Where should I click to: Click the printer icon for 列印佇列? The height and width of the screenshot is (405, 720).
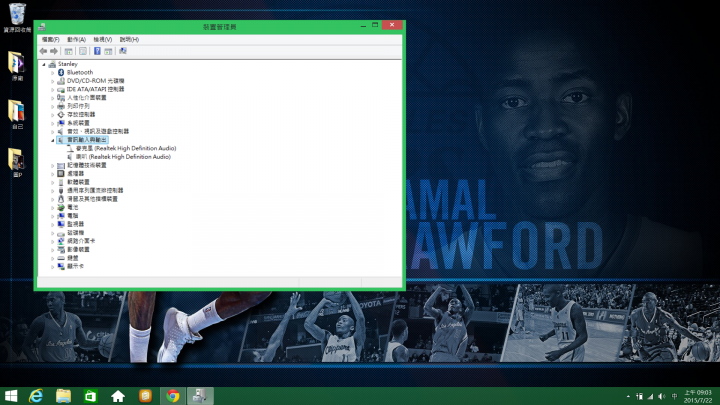tap(61, 106)
